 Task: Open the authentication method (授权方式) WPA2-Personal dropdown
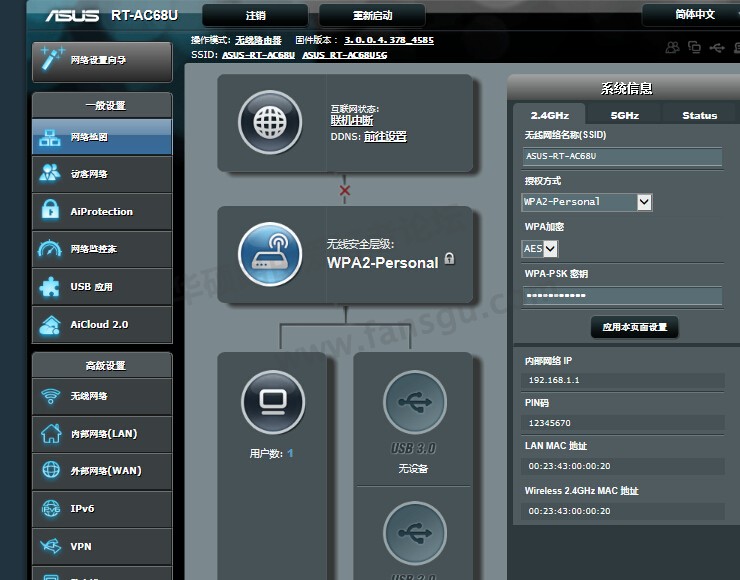(587, 202)
